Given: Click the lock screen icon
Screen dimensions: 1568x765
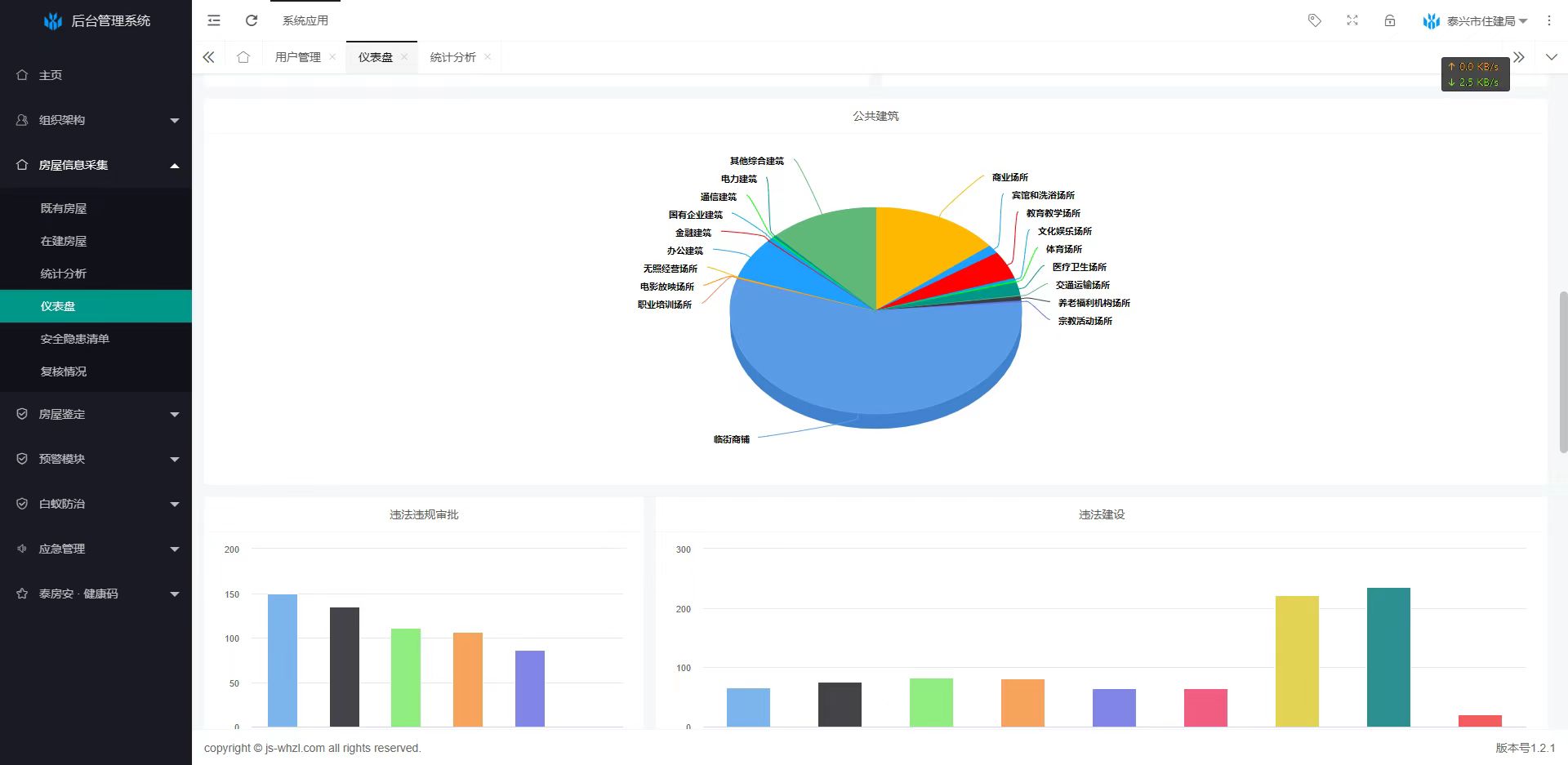Looking at the screenshot, I should click(x=1390, y=20).
